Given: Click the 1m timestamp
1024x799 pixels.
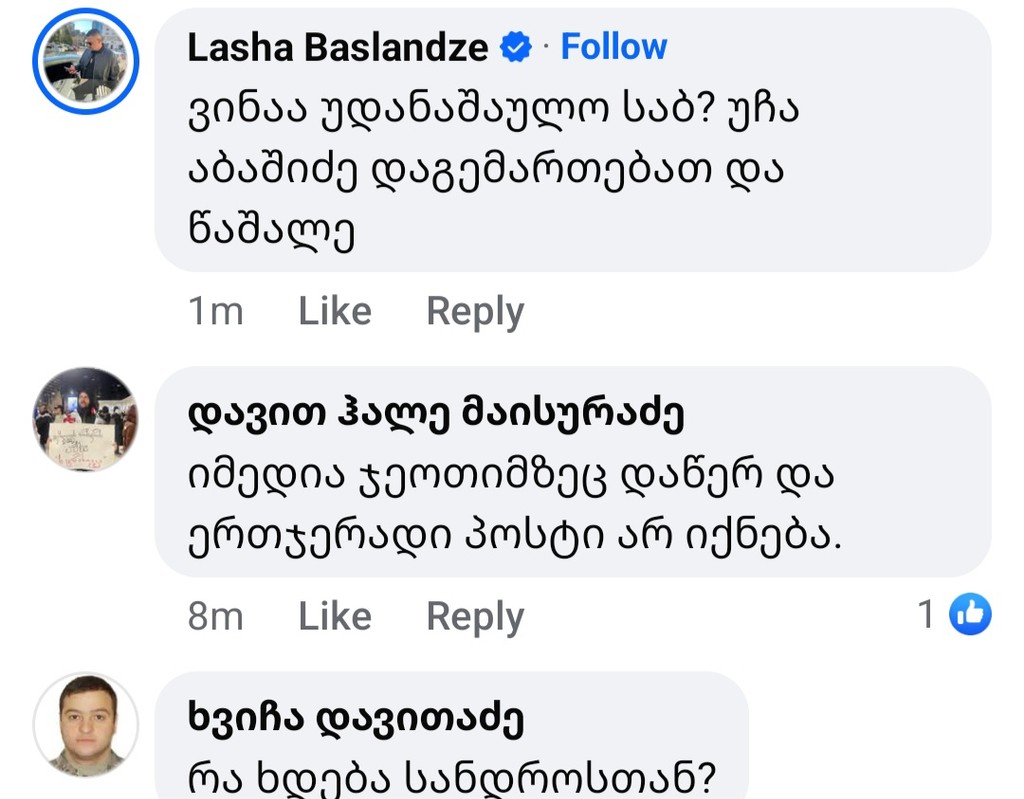Looking at the screenshot, I should (215, 311).
